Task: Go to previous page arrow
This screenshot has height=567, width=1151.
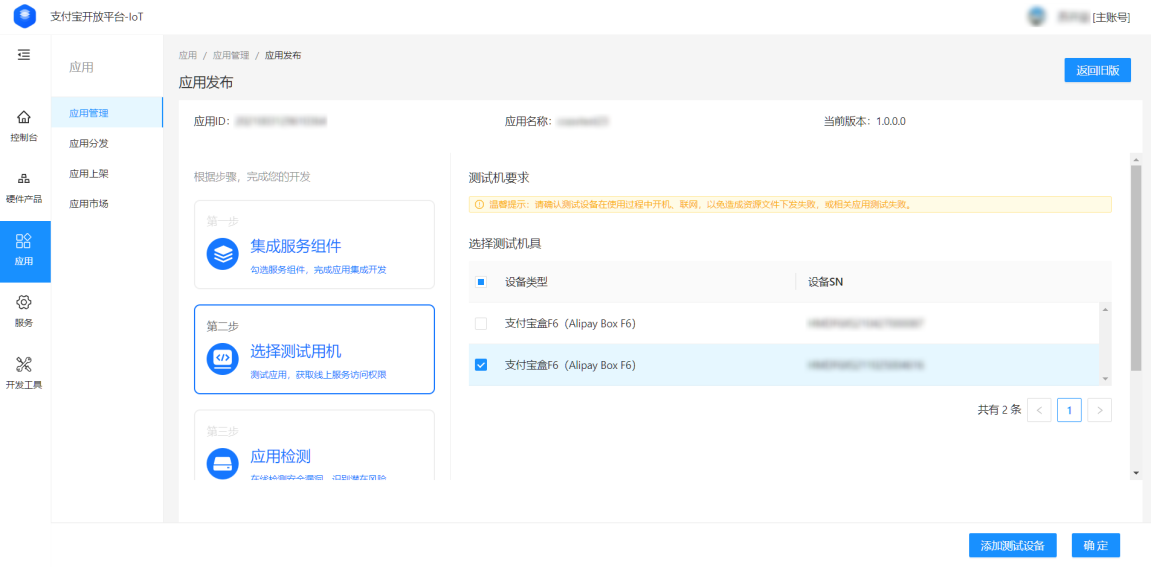Action: coord(1039,411)
